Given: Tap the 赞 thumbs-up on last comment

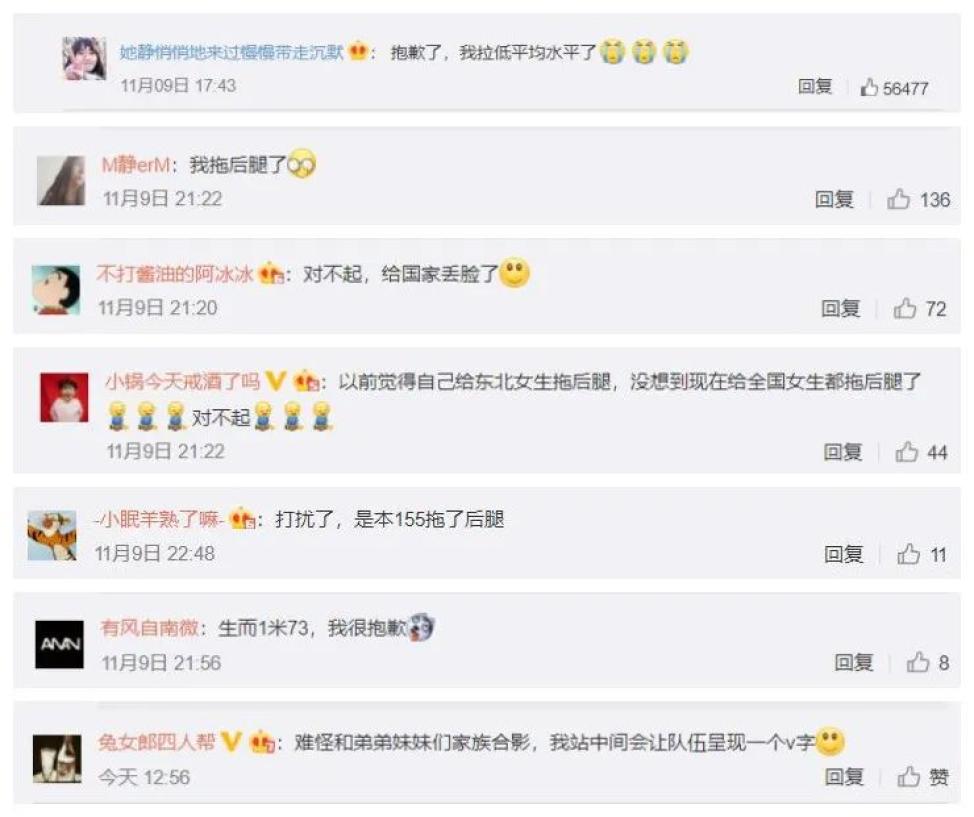Looking at the screenshot, I should pyautogui.click(x=923, y=777).
